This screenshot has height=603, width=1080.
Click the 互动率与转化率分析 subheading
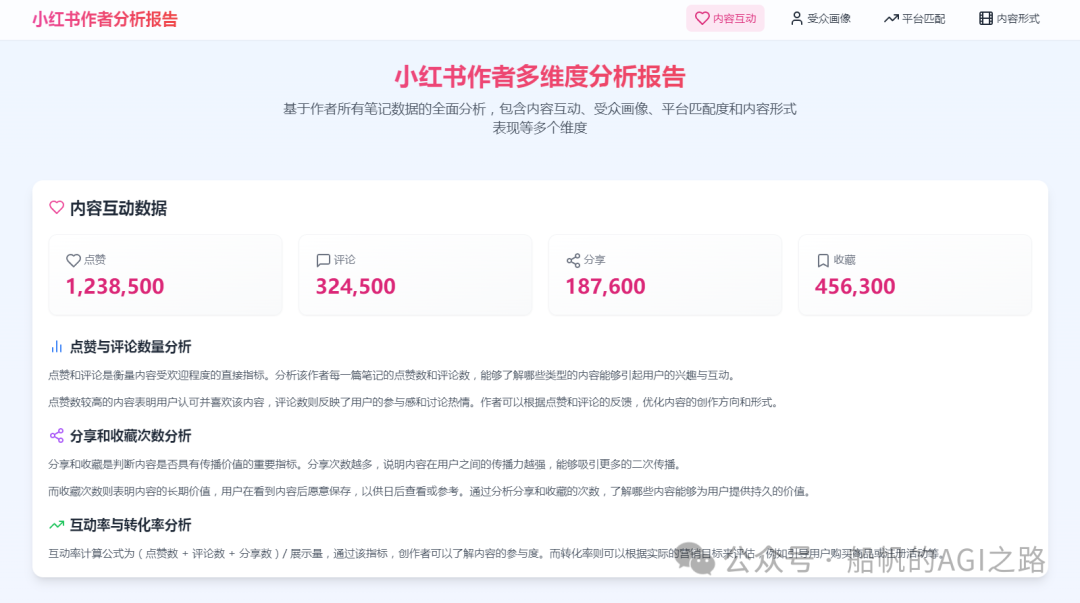click(131, 525)
